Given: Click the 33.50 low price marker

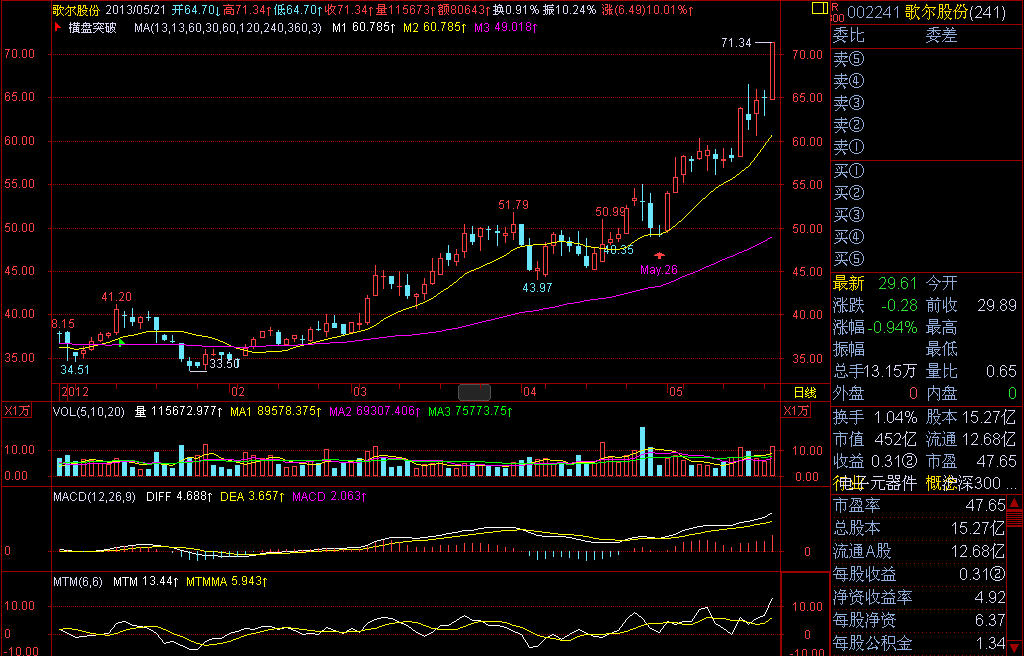Looking at the screenshot, I should coord(223,364).
